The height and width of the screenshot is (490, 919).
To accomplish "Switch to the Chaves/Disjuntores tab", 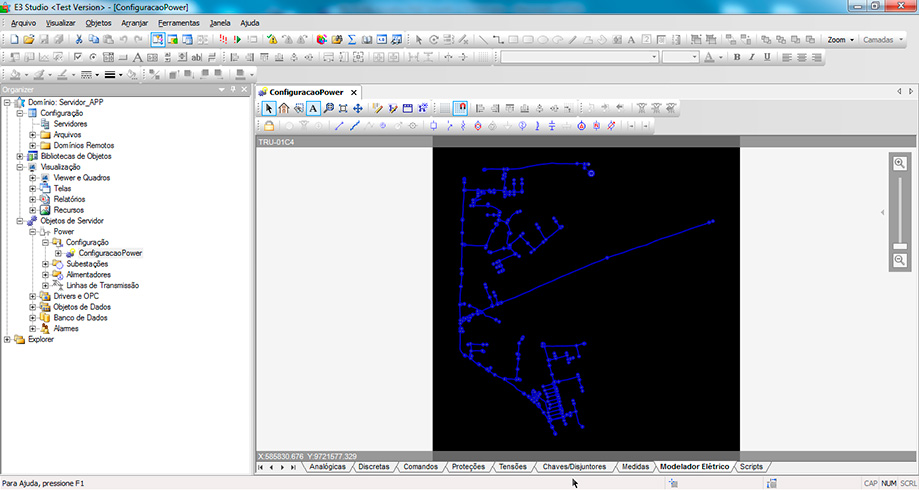I will [x=573, y=467].
